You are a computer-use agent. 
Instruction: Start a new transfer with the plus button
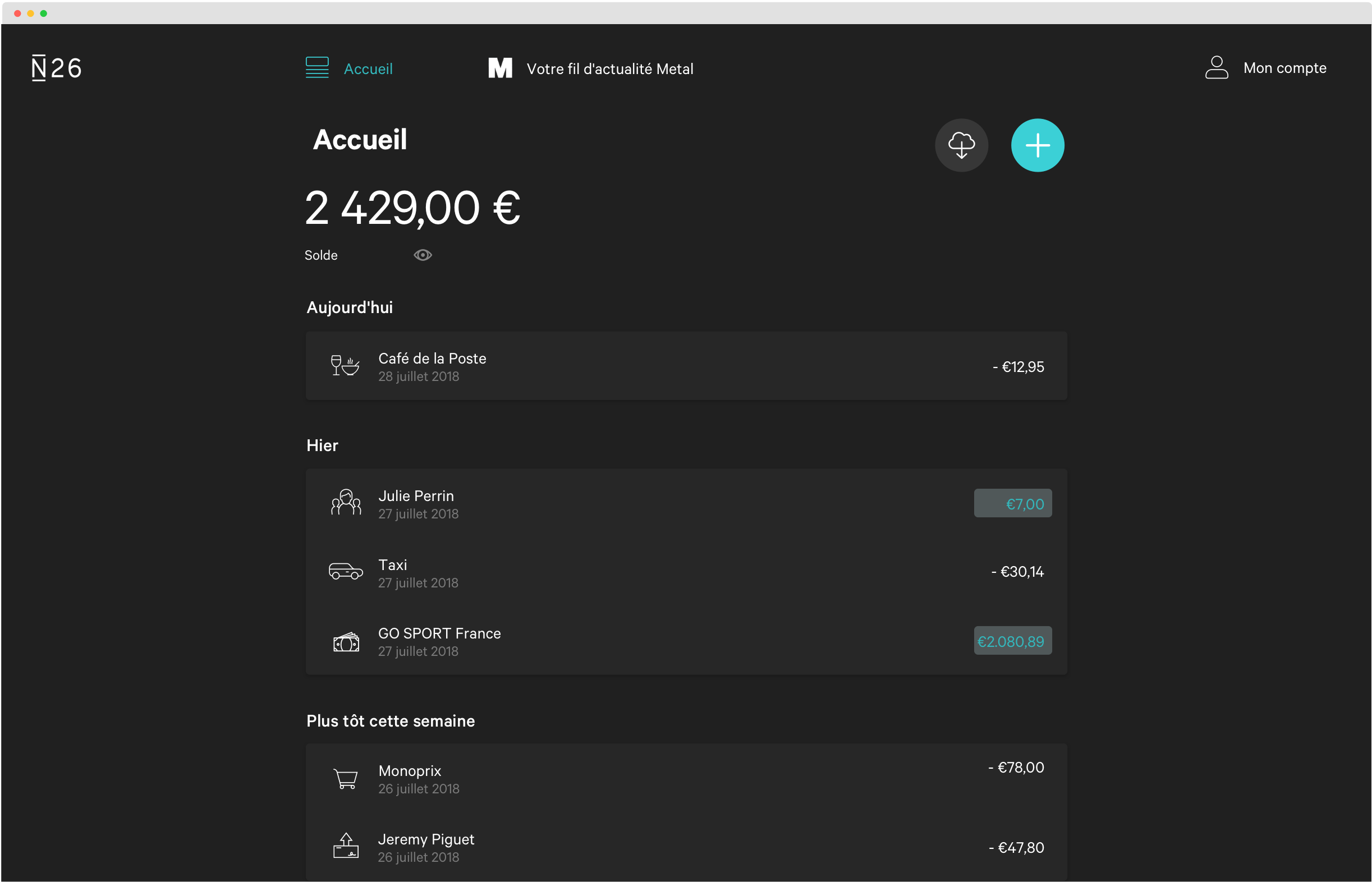(x=1037, y=145)
